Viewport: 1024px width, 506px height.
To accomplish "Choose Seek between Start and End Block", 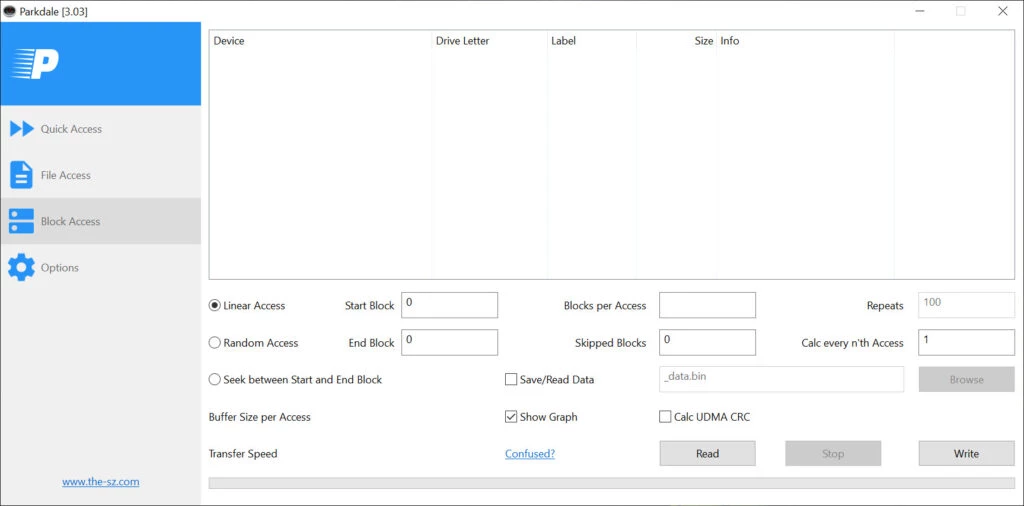I will coord(215,380).
